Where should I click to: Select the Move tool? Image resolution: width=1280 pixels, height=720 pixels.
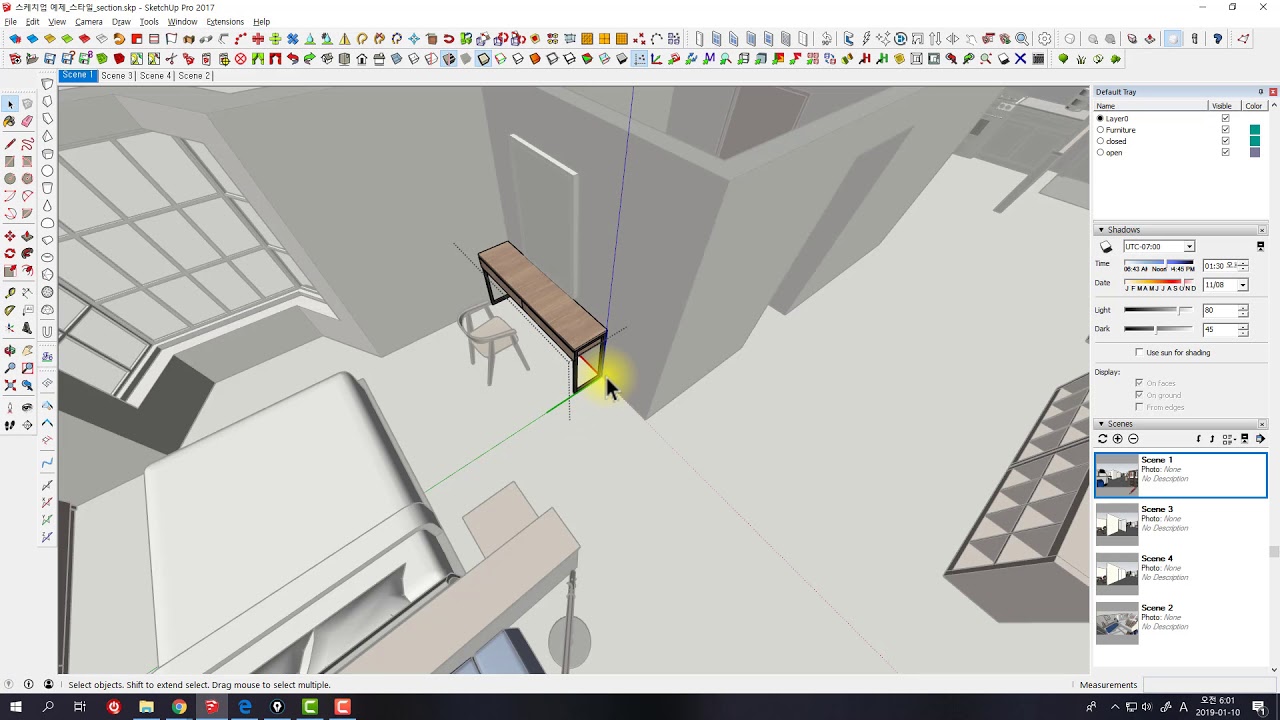point(10,236)
